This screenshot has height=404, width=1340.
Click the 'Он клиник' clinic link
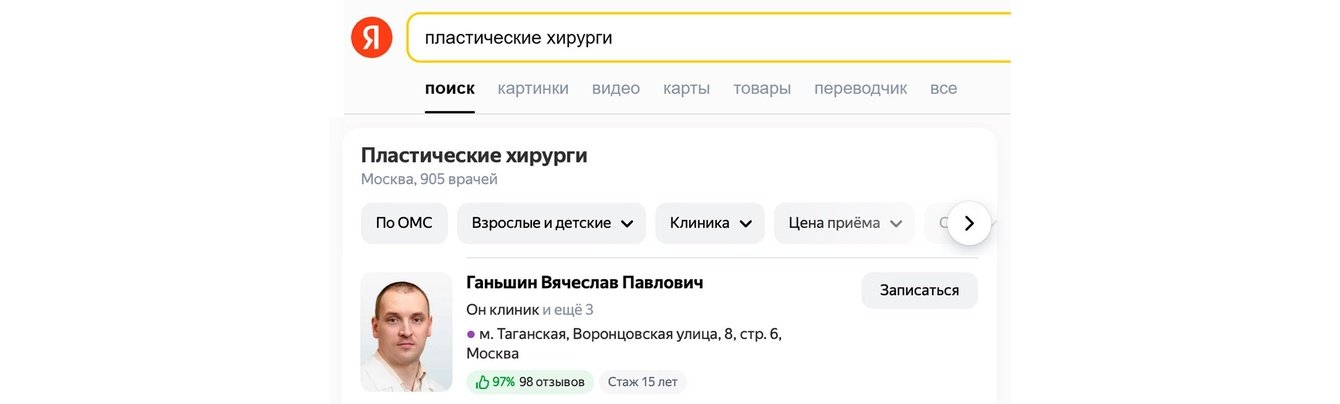coord(502,309)
